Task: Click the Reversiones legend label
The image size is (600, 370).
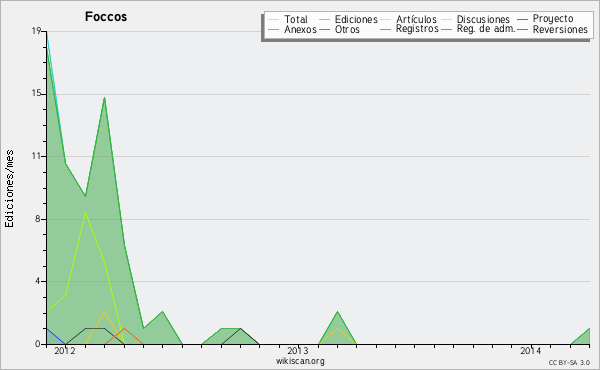Action: tap(560, 29)
